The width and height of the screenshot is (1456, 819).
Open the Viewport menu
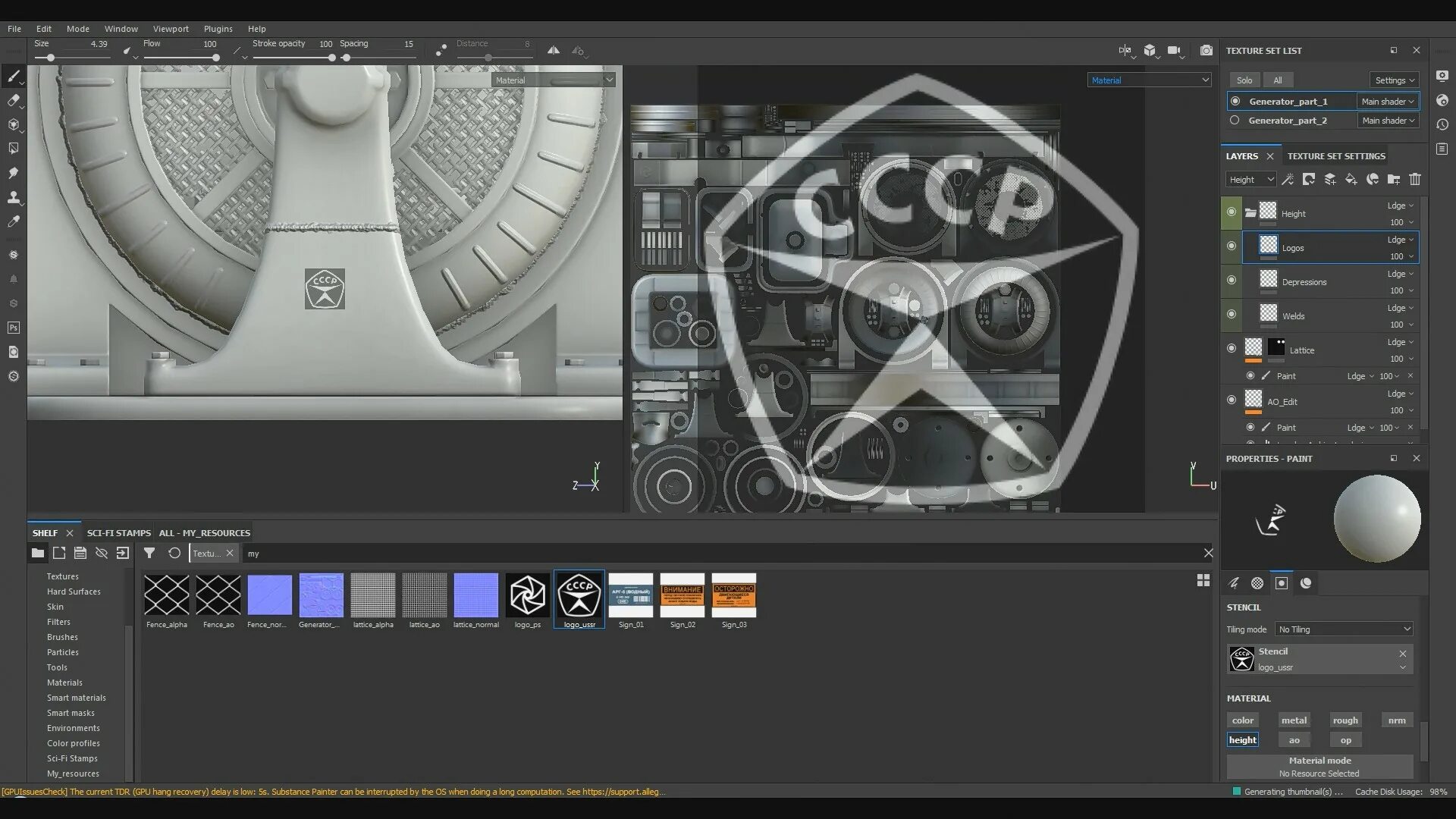[171, 29]
